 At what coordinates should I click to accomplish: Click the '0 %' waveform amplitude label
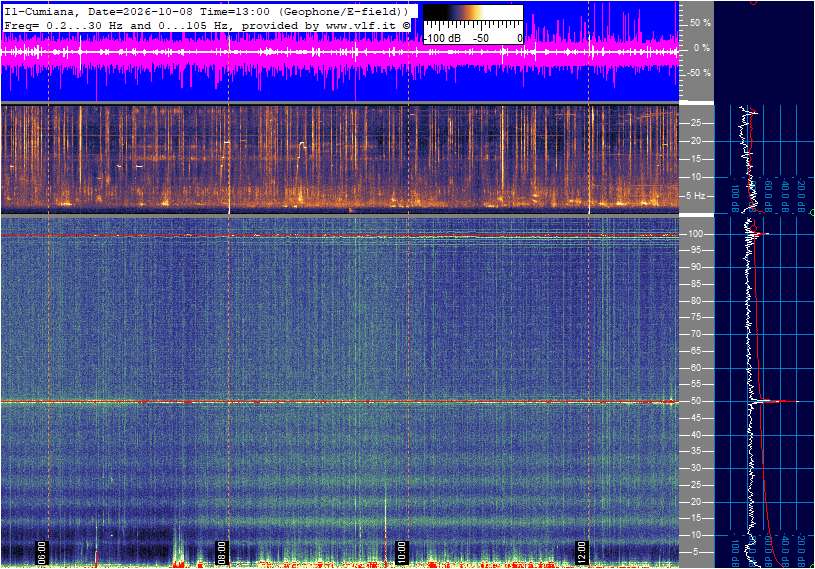pyautogui.click(x=702, y=48)
